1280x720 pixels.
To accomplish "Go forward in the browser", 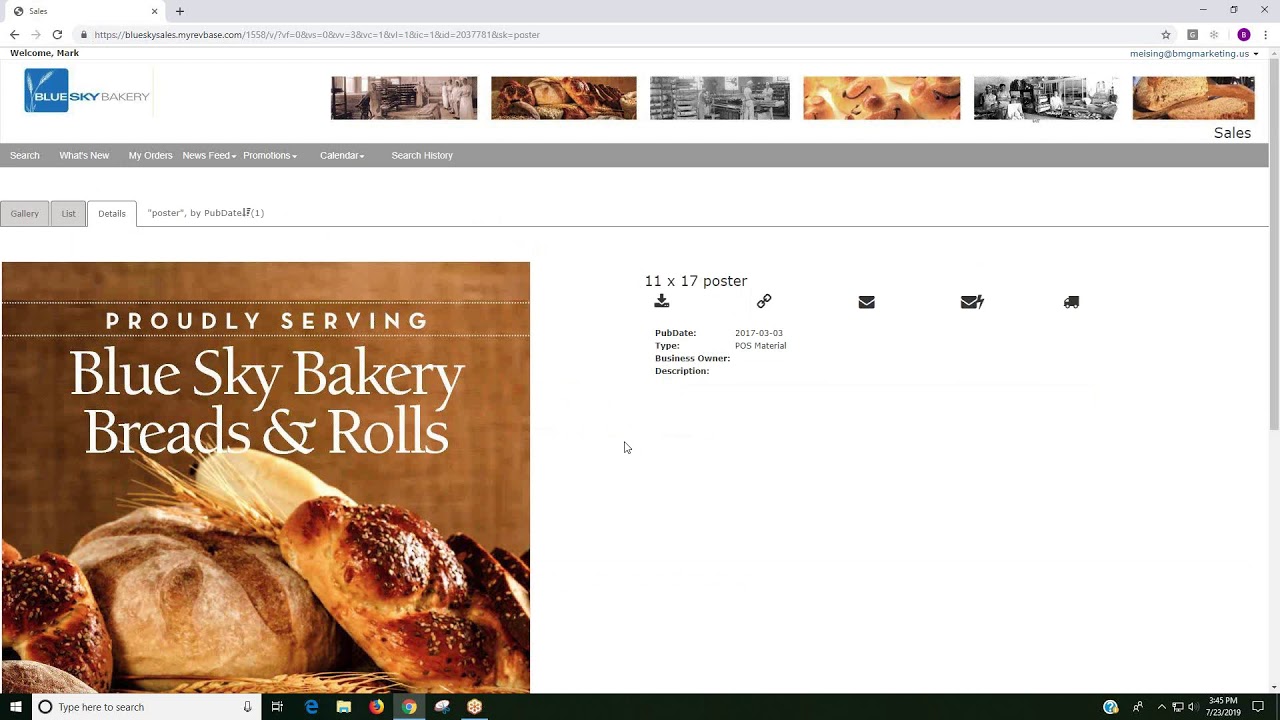I will (x=35, y=34).
